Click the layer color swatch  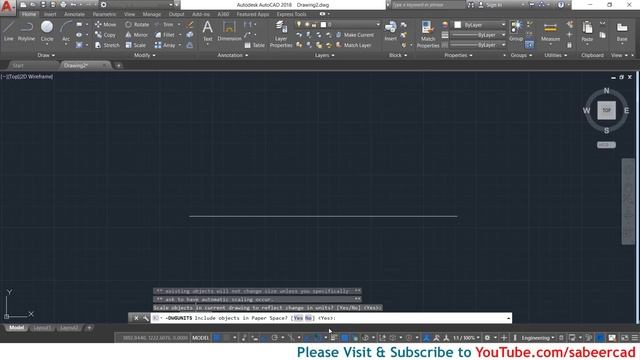tap(323, 24)
